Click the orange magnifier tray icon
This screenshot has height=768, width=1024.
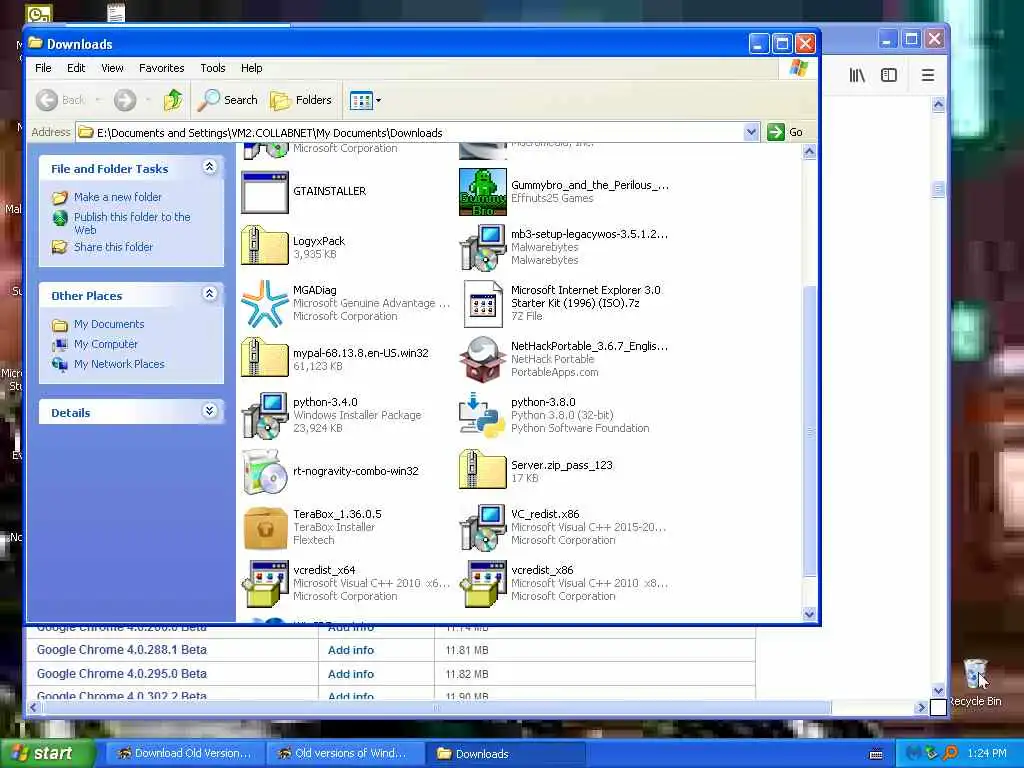(x=950, y=753)
